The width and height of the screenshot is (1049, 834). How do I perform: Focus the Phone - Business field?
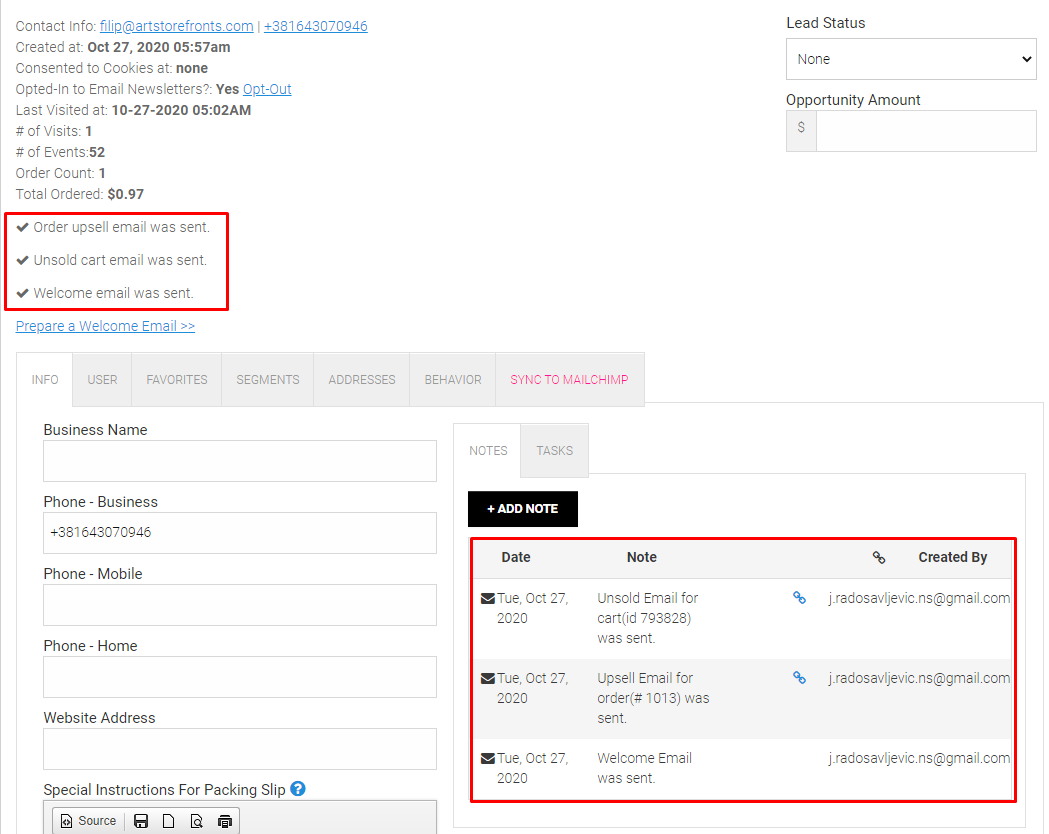pos(240,533)
